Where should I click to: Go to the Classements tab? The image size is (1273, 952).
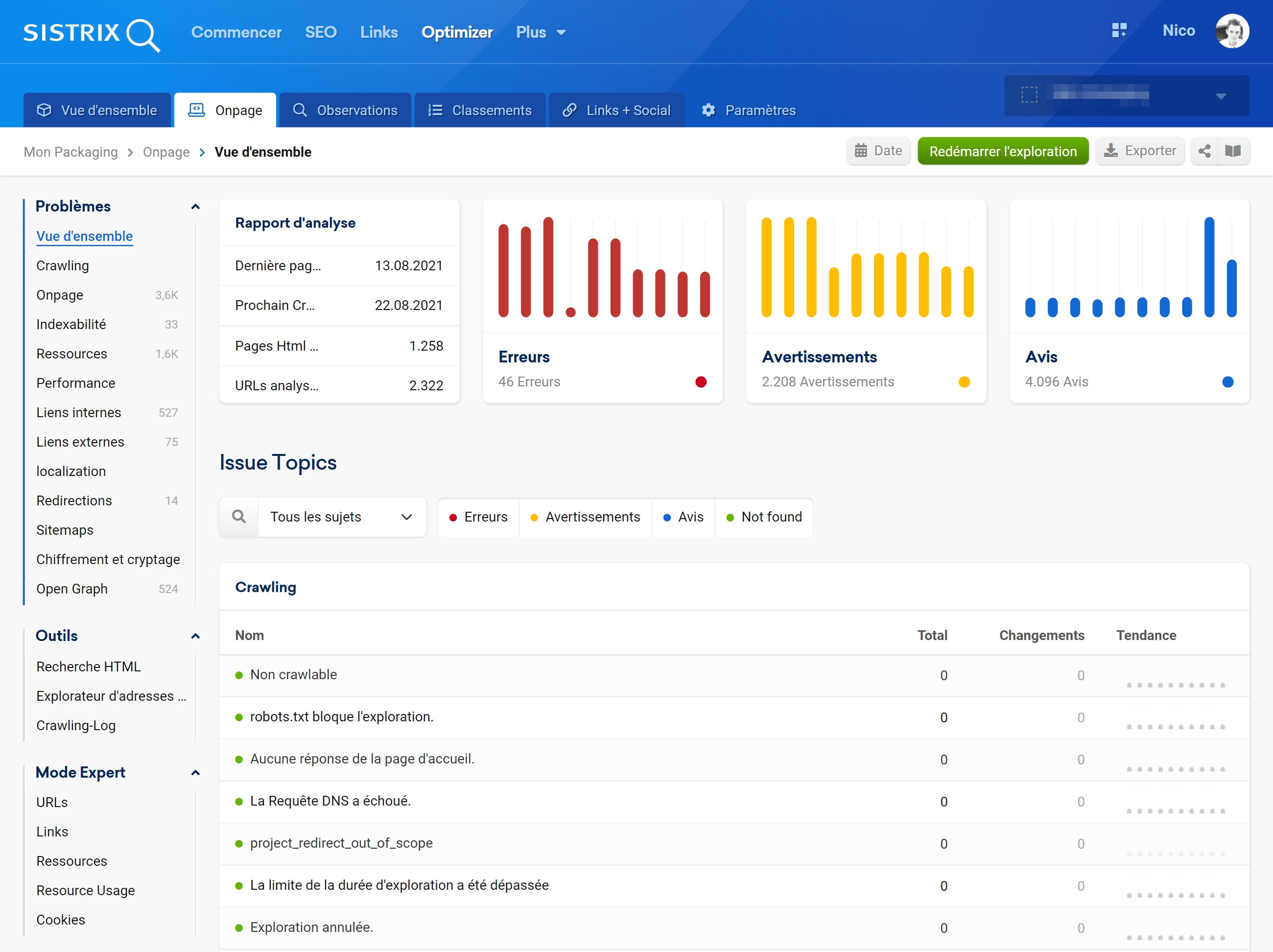[479, 110]
